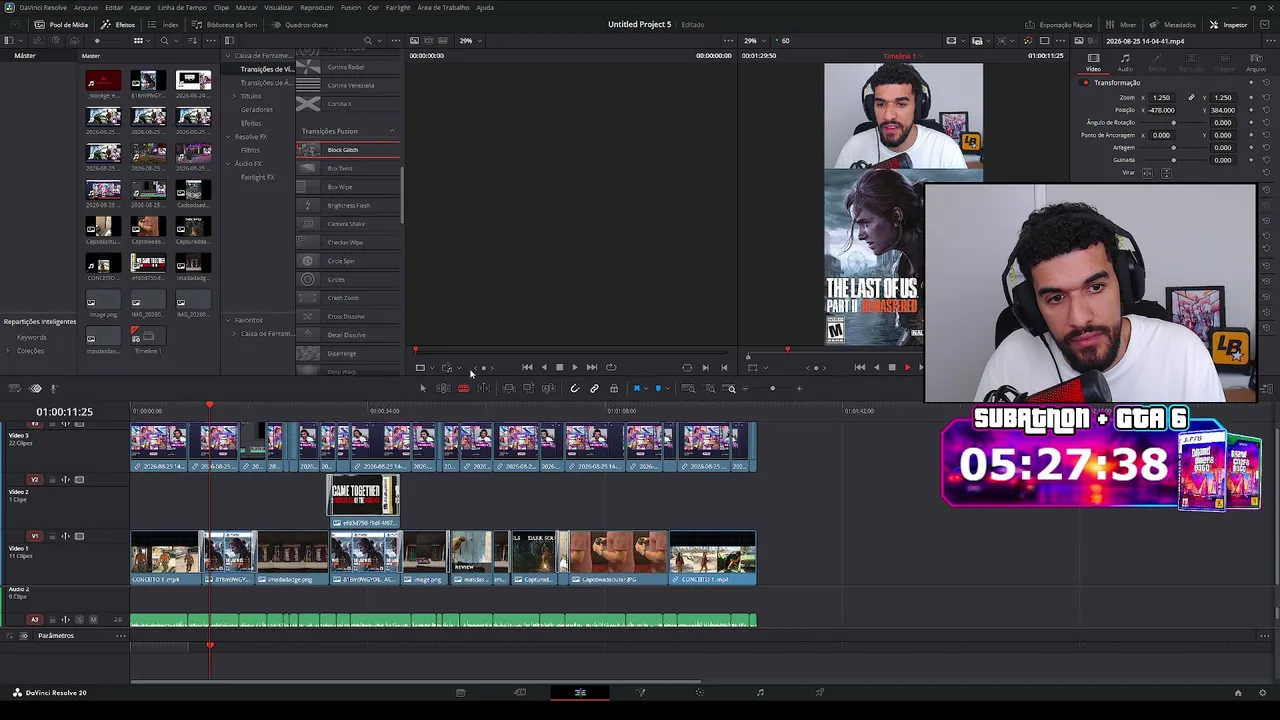Select the CAME TOGETHER clip on Video 2
Viewport: 1280px width, 720px height.
point(364,500)
